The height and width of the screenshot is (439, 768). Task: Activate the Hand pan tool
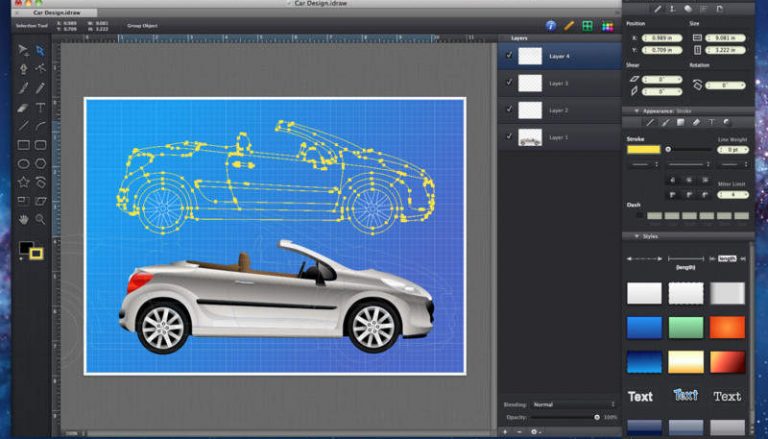[23, 219]
